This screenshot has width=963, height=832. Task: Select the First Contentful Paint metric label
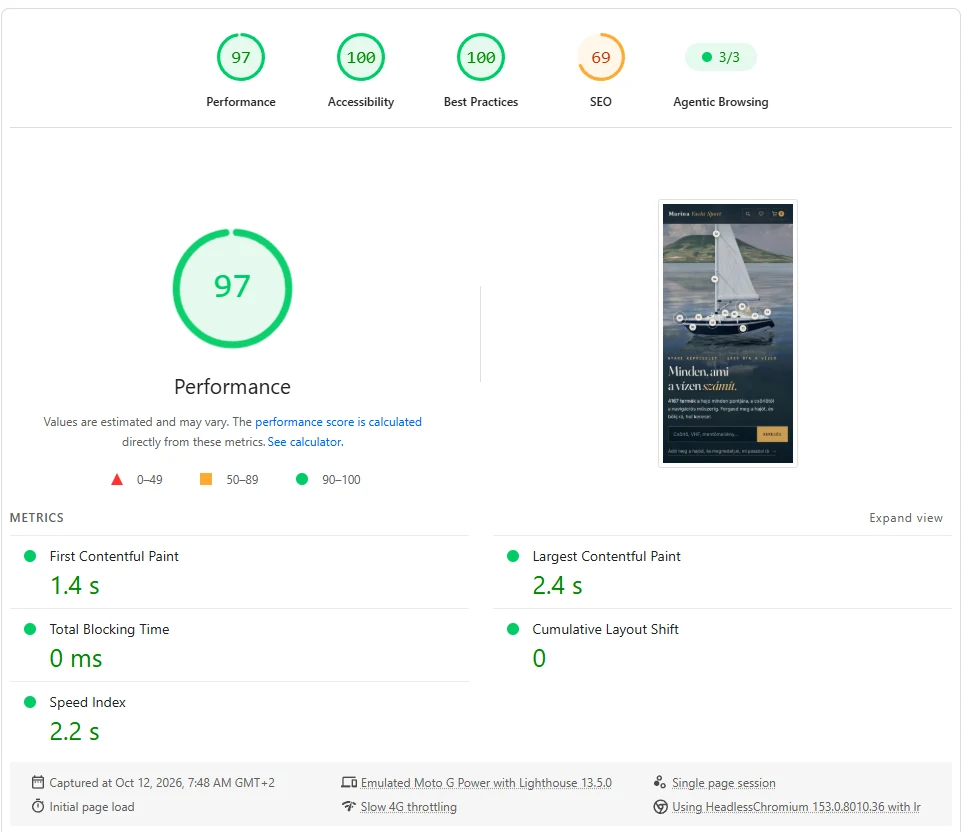pos(114,556)
